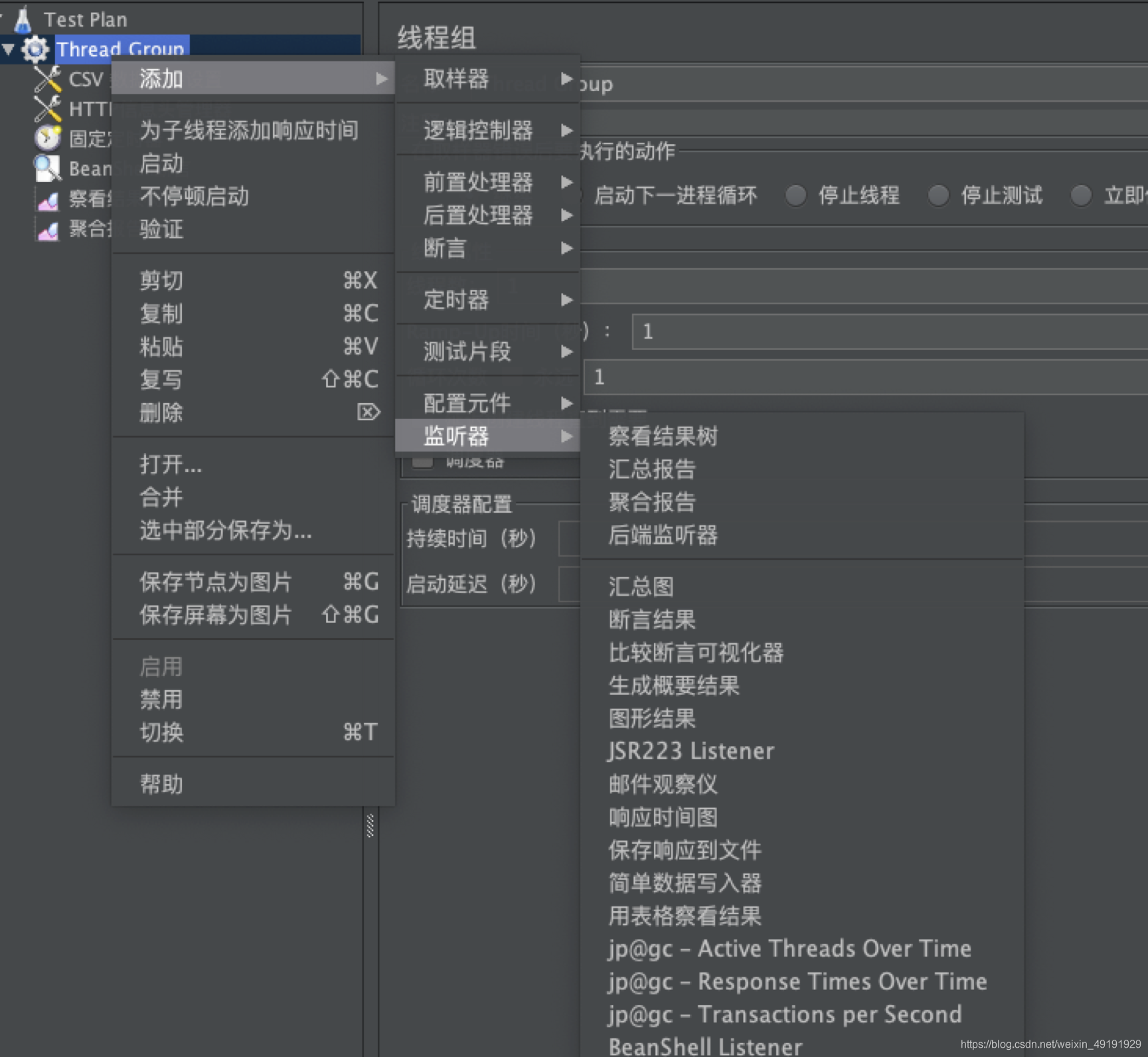Choose 复写 menu entry
This screenshot has height=1057, width=1148.
pyautogui.click(x=253, y=380)
